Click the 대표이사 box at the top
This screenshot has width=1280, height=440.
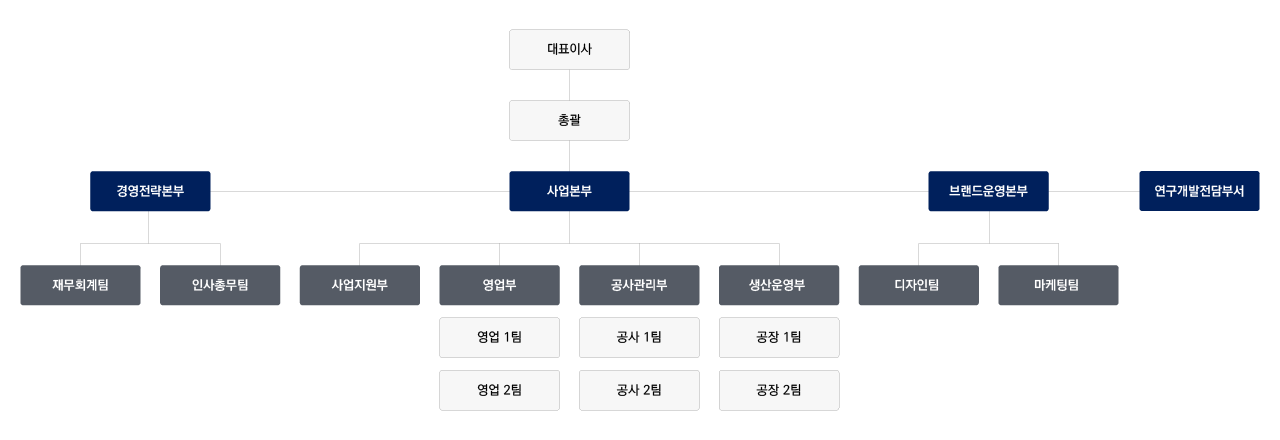coord(569,49)
